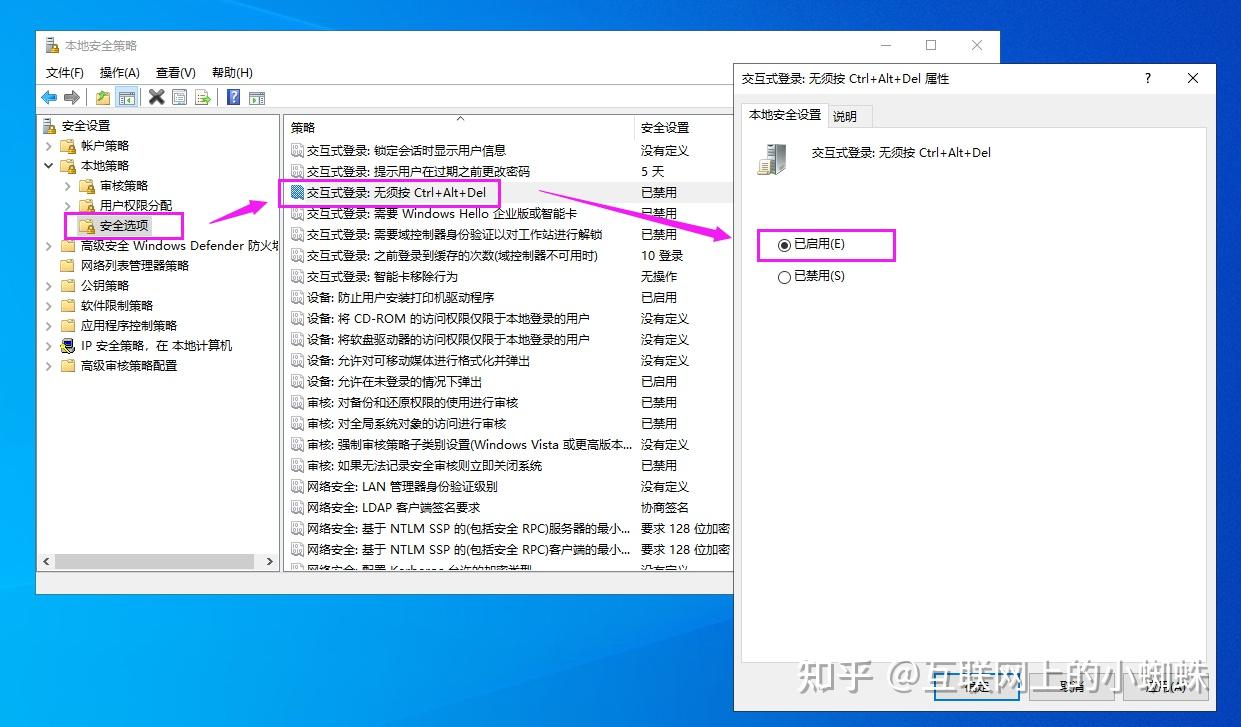Toggle the show/hide console tree icon
This screenshot has height=727, width=1241.
(x=126, y=96)
